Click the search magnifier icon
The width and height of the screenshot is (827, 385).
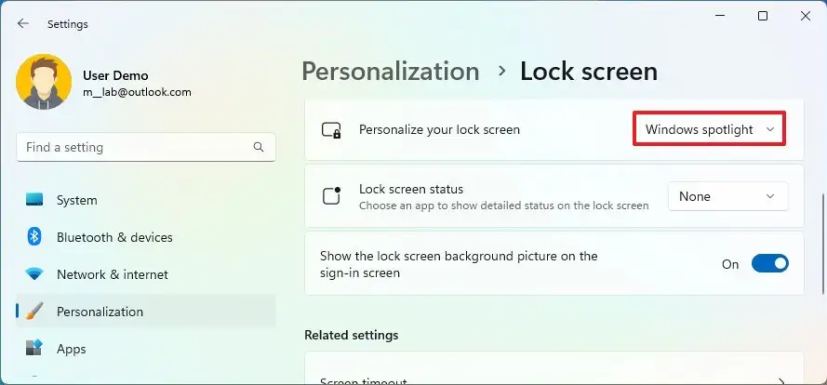[258, 147]
